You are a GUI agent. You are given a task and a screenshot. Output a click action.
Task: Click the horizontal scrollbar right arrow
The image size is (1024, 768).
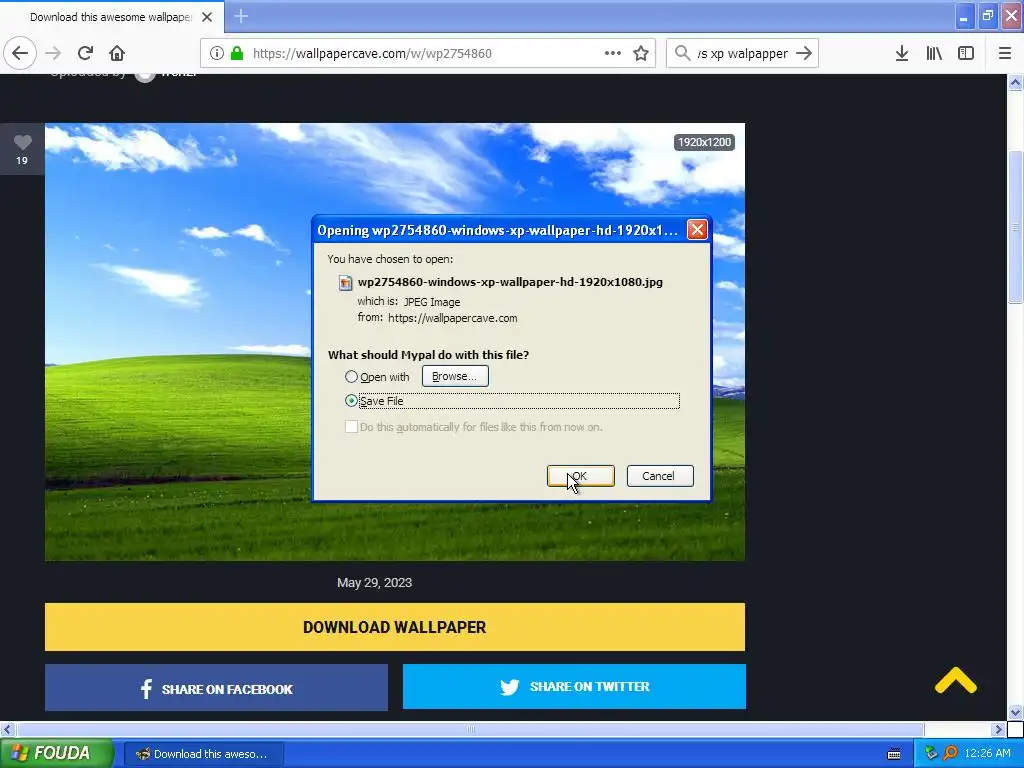click(998, 729)
